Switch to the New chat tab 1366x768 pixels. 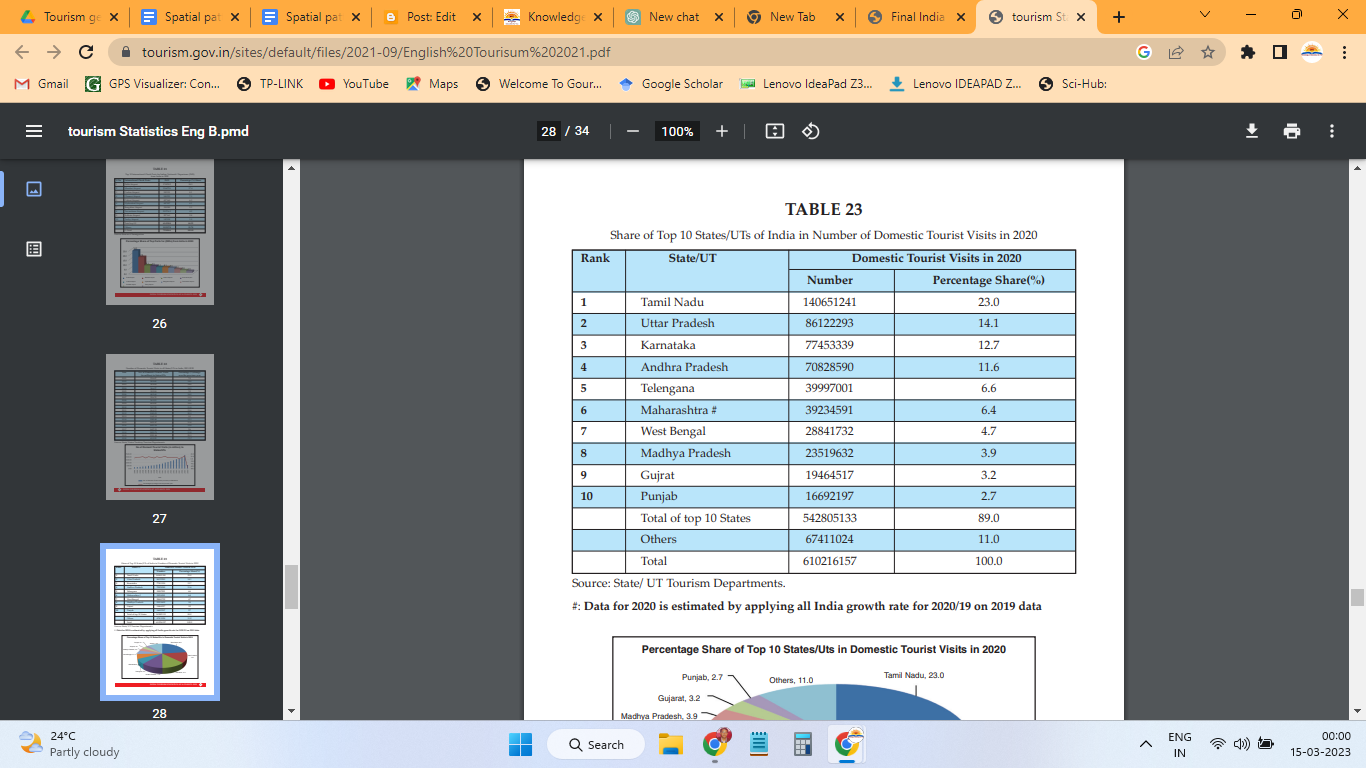673,17
